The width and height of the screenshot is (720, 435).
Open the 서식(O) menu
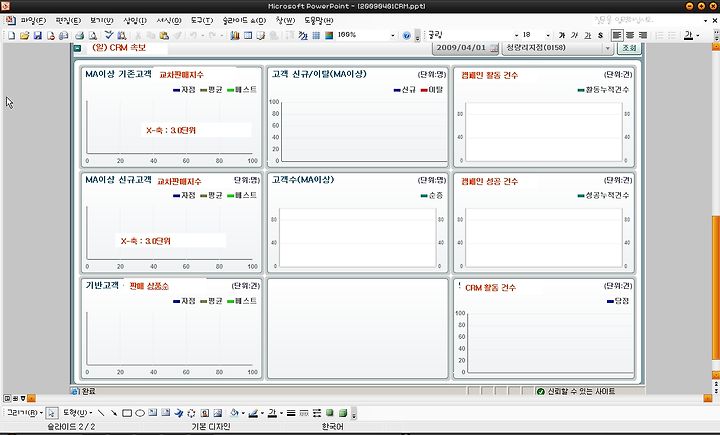(x=169, y=21)
